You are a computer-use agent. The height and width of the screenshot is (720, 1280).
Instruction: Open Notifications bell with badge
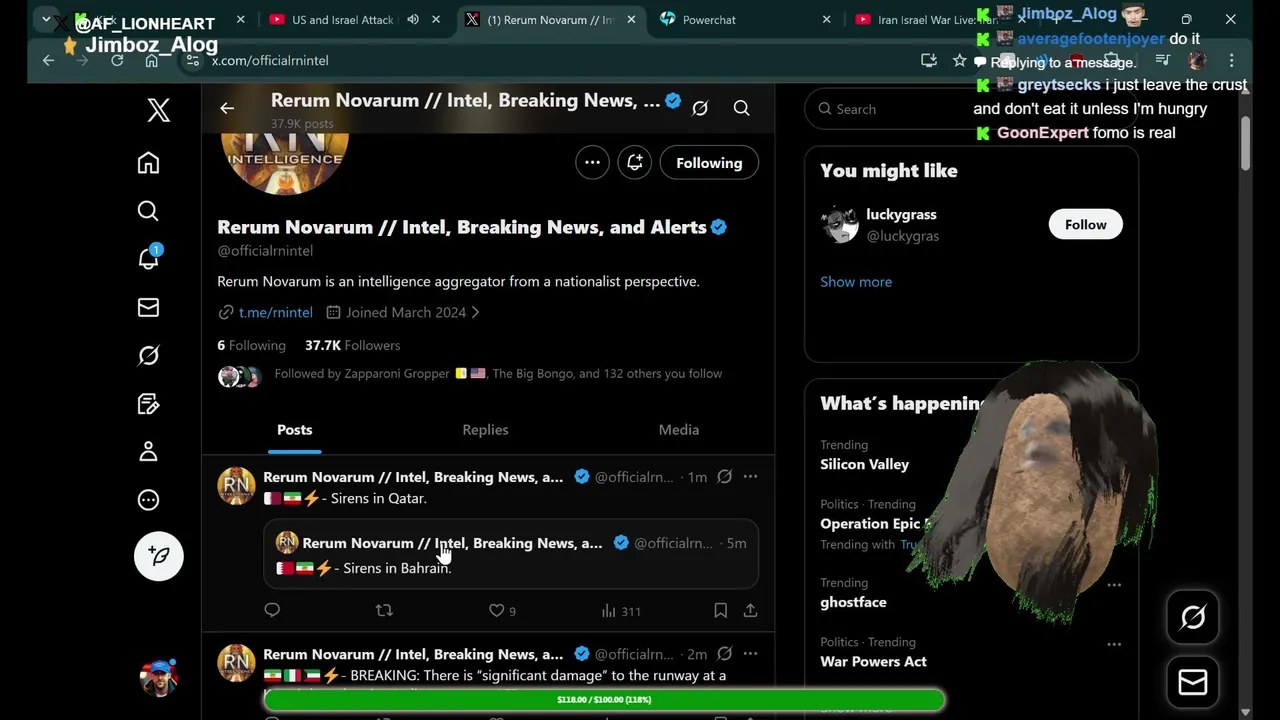pos(148,259)
